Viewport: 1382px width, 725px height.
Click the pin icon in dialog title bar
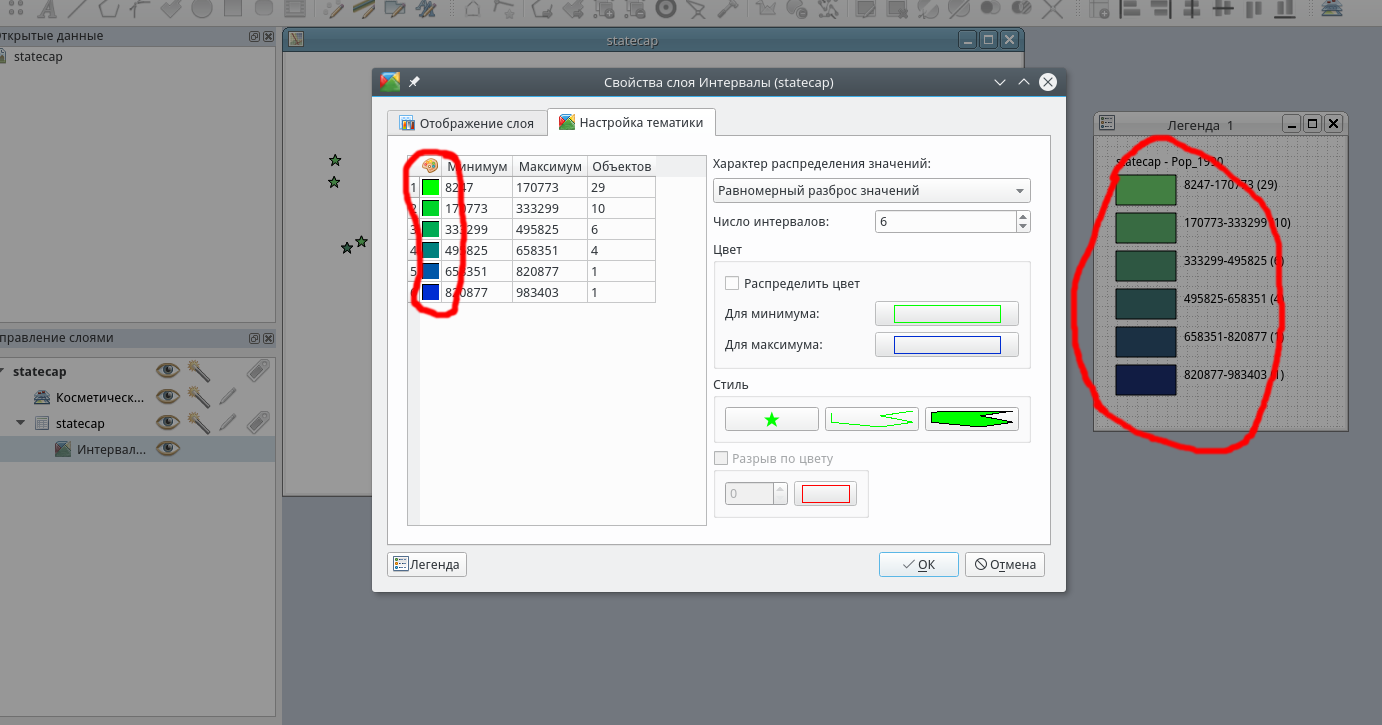[414, 82]
